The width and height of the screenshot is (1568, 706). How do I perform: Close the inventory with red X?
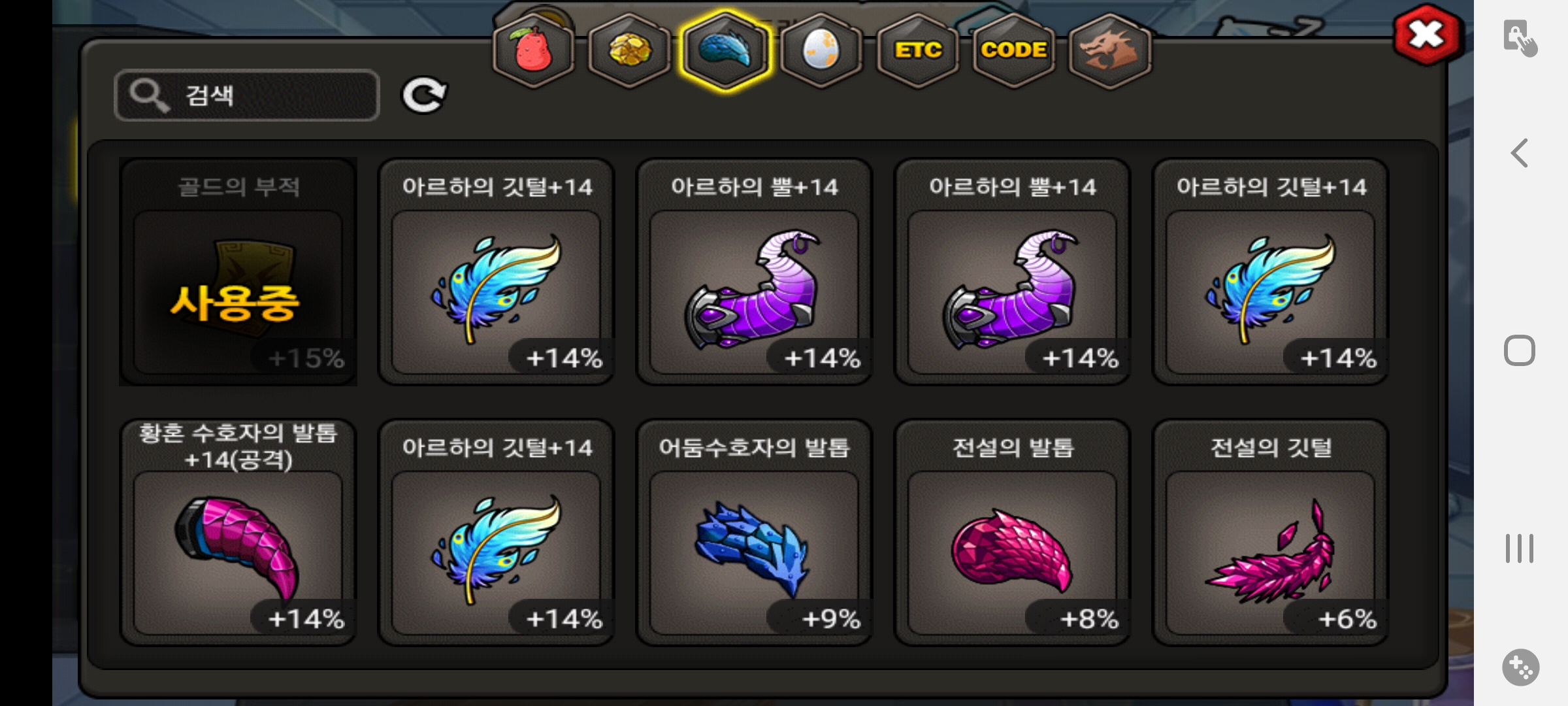tap(1427, 35)
